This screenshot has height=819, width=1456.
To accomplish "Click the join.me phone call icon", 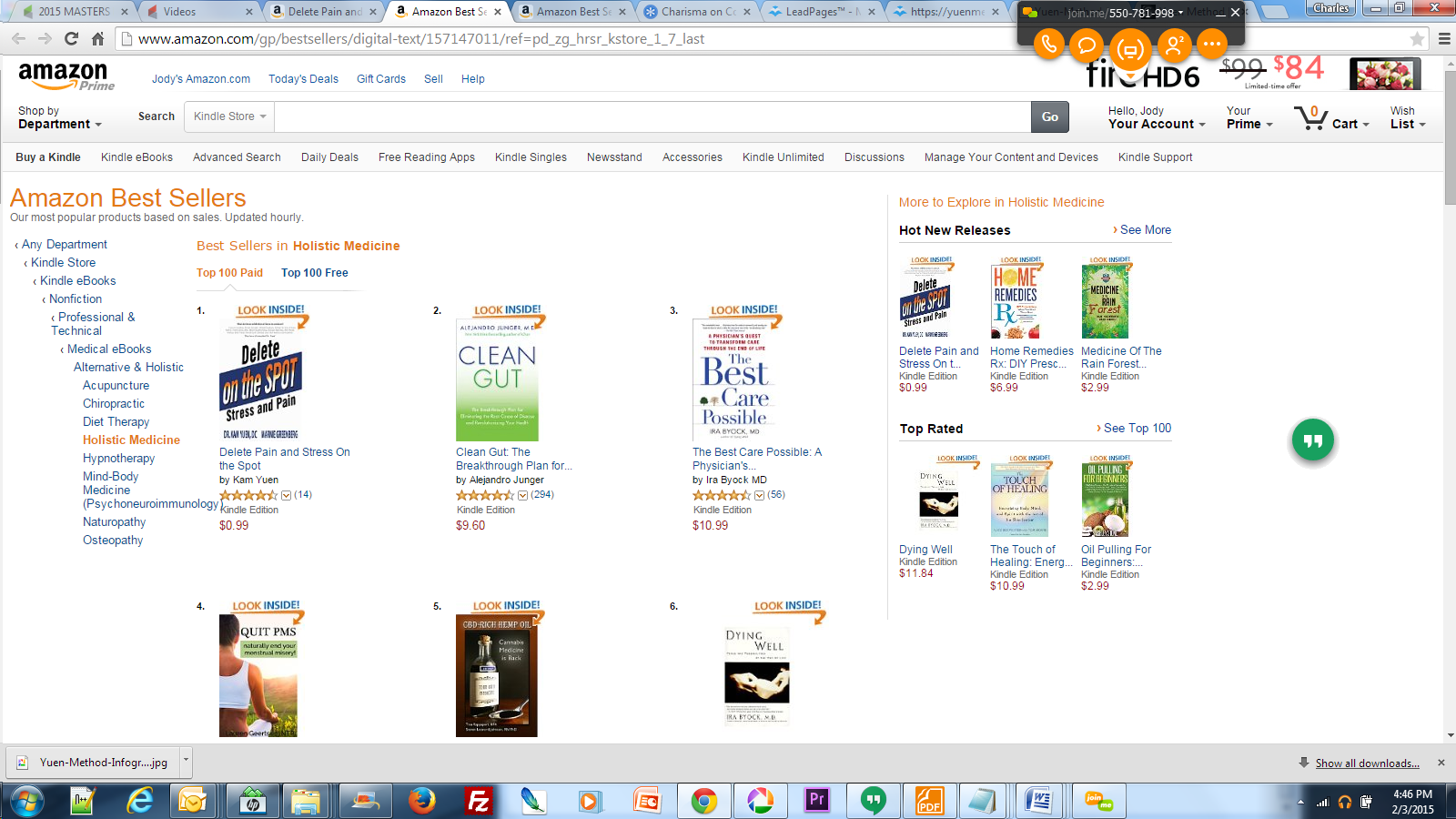I will 1048,44.
